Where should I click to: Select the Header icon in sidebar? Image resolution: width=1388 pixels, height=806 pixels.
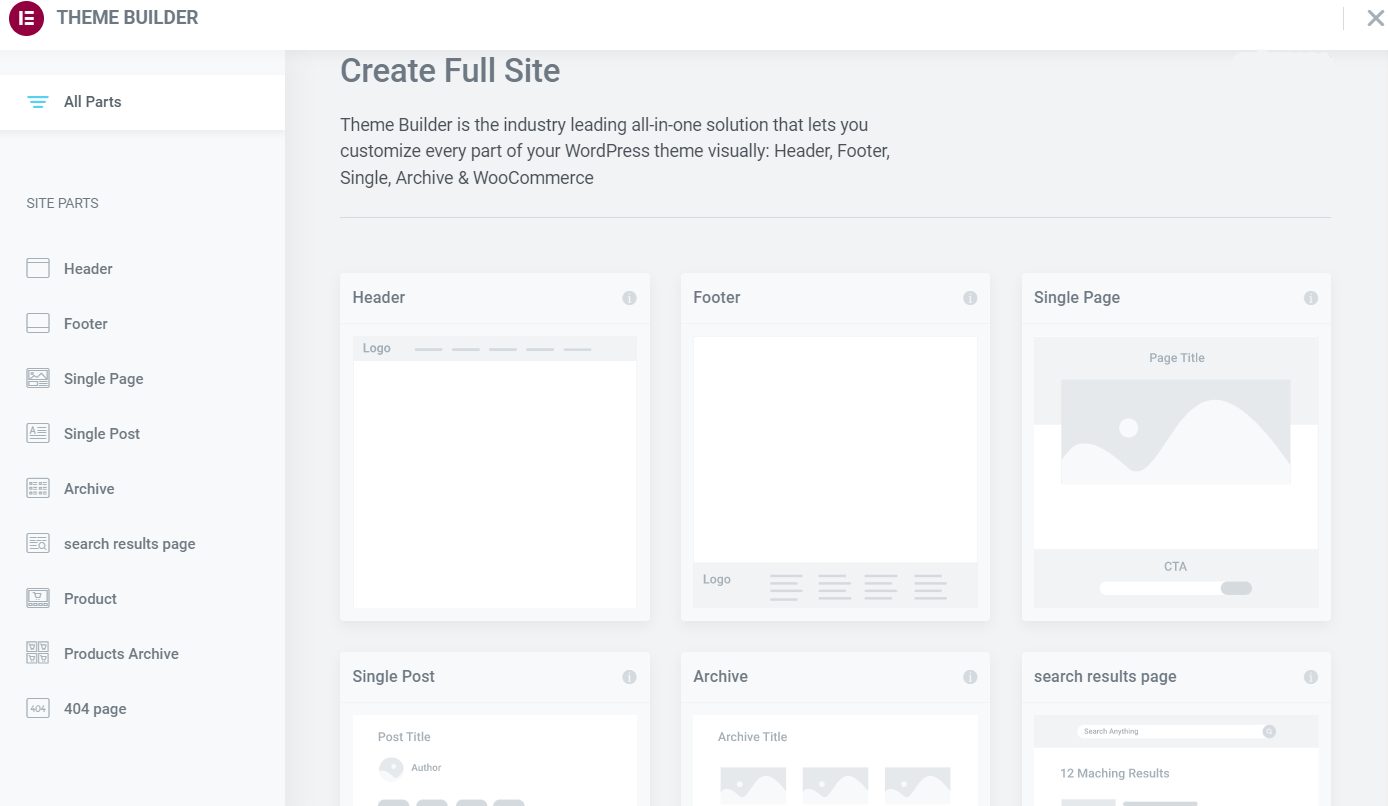[x=38, y=268]
